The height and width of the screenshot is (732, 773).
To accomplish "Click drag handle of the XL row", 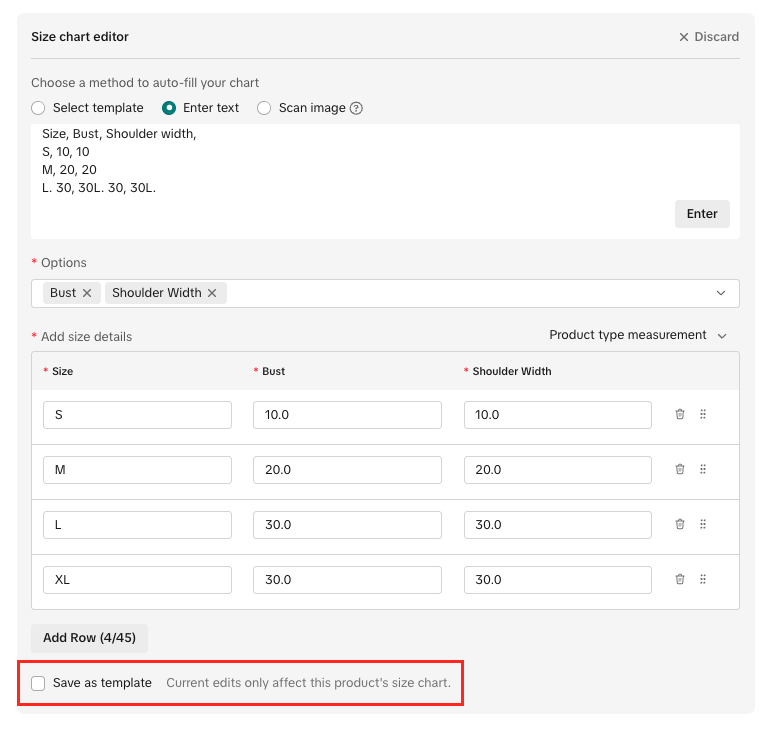I will (x=703, y=579).
